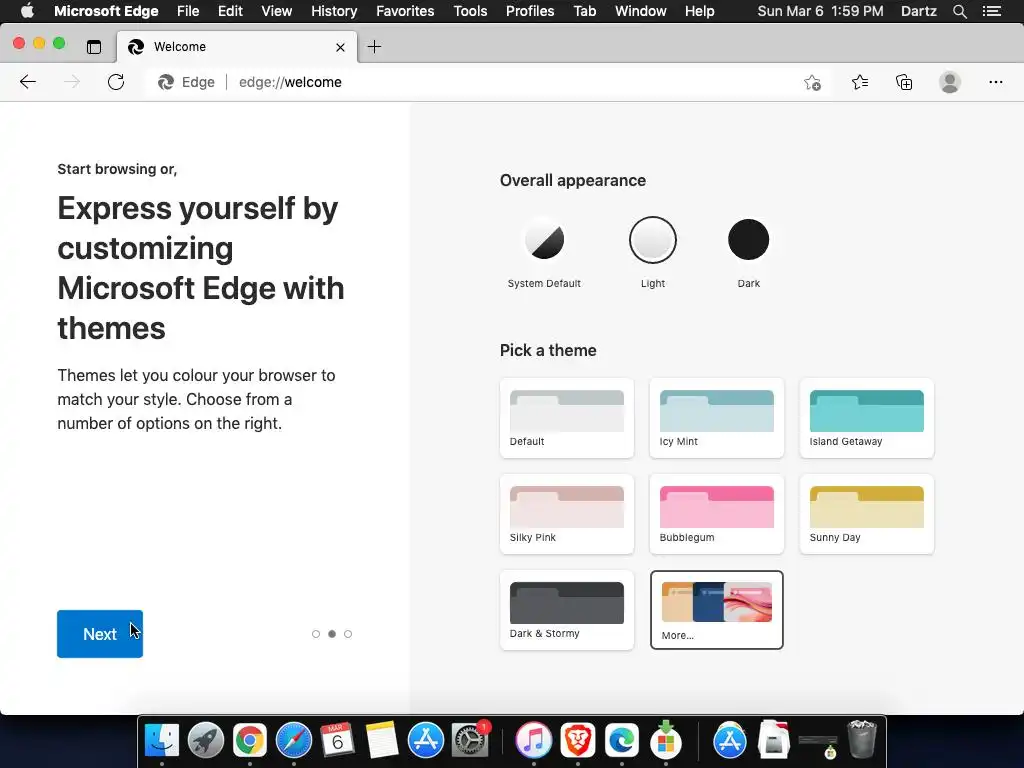This screenshot has width=1024, height=768.
Task: Choose the Silky Pink theme
Action: pyautogui.click(x=567, y=514)
